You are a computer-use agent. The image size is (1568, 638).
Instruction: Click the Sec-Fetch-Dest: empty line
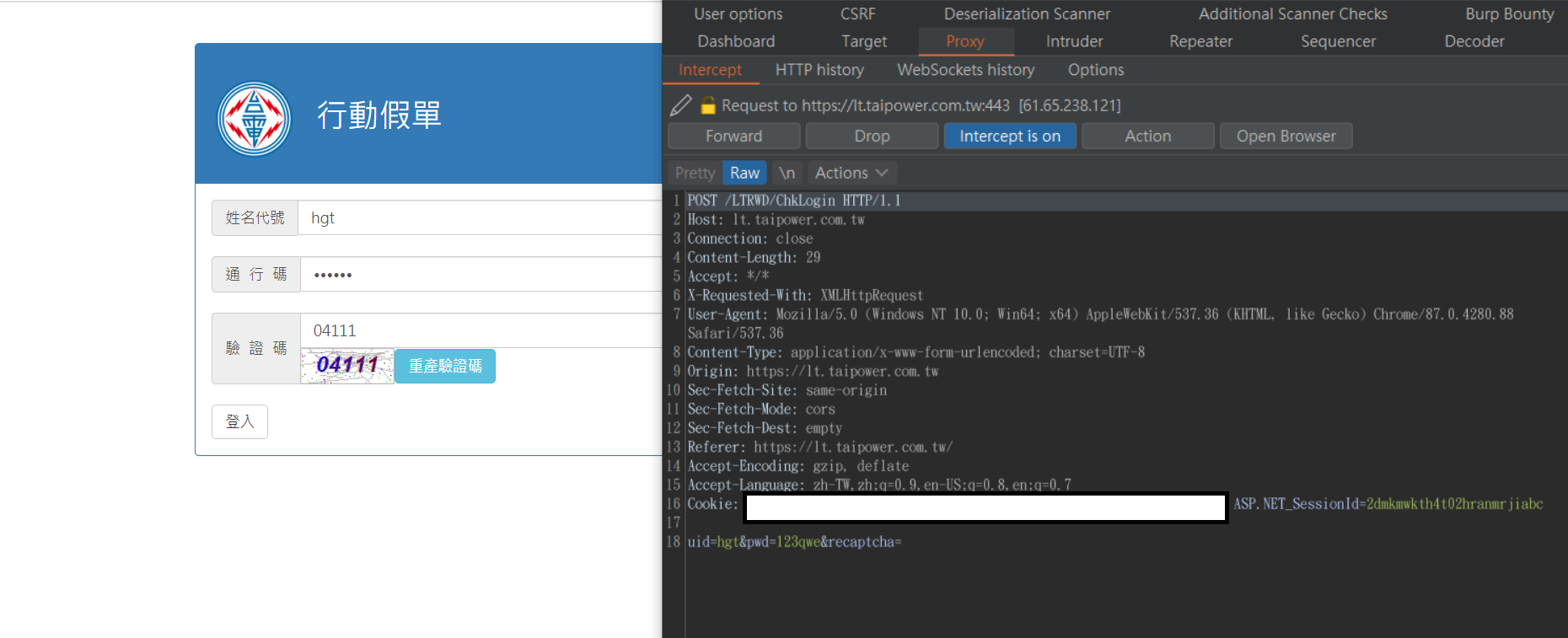pos(765,428)
